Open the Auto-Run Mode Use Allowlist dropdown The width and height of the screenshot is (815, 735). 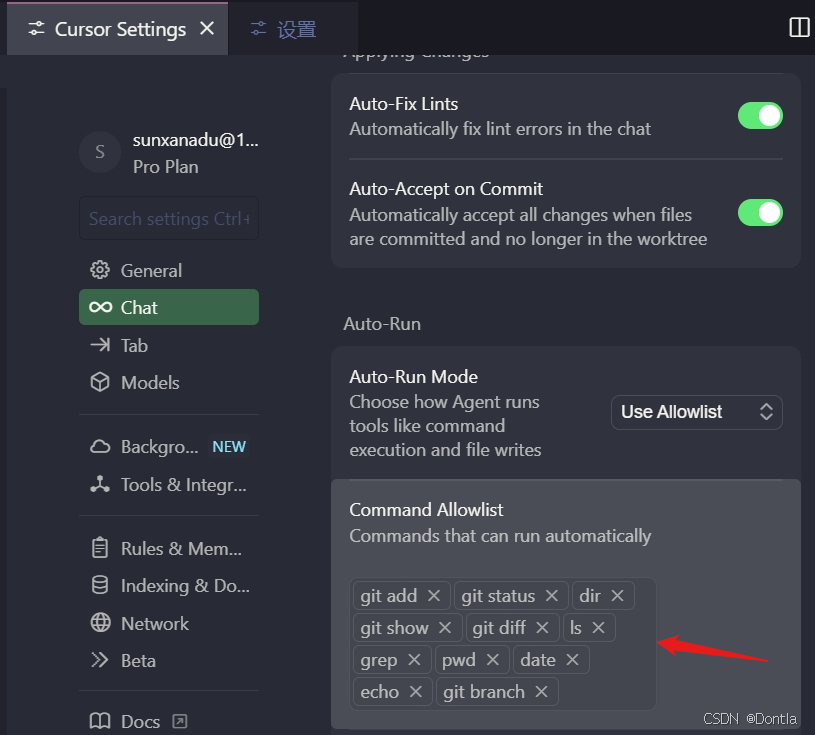tap(696, 412)
